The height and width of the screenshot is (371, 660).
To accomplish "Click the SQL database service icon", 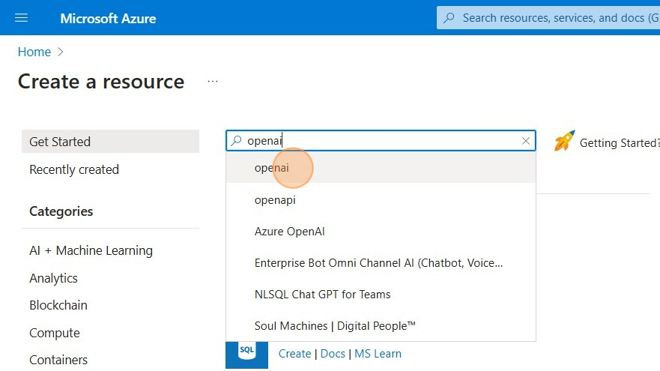I will tap(247, 355).
